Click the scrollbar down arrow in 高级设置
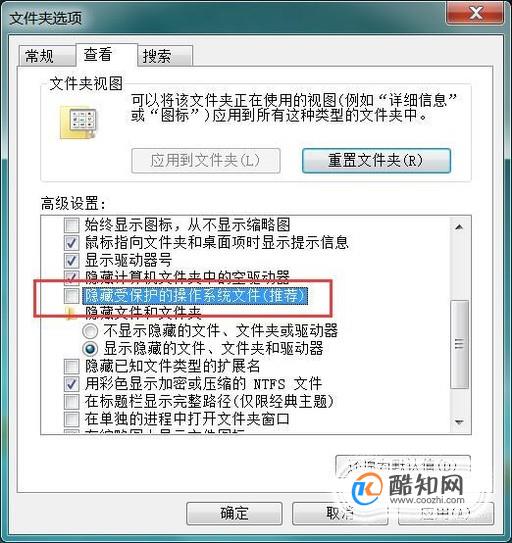512x543 pixels. pyautogui.click(x=459, y=422)
